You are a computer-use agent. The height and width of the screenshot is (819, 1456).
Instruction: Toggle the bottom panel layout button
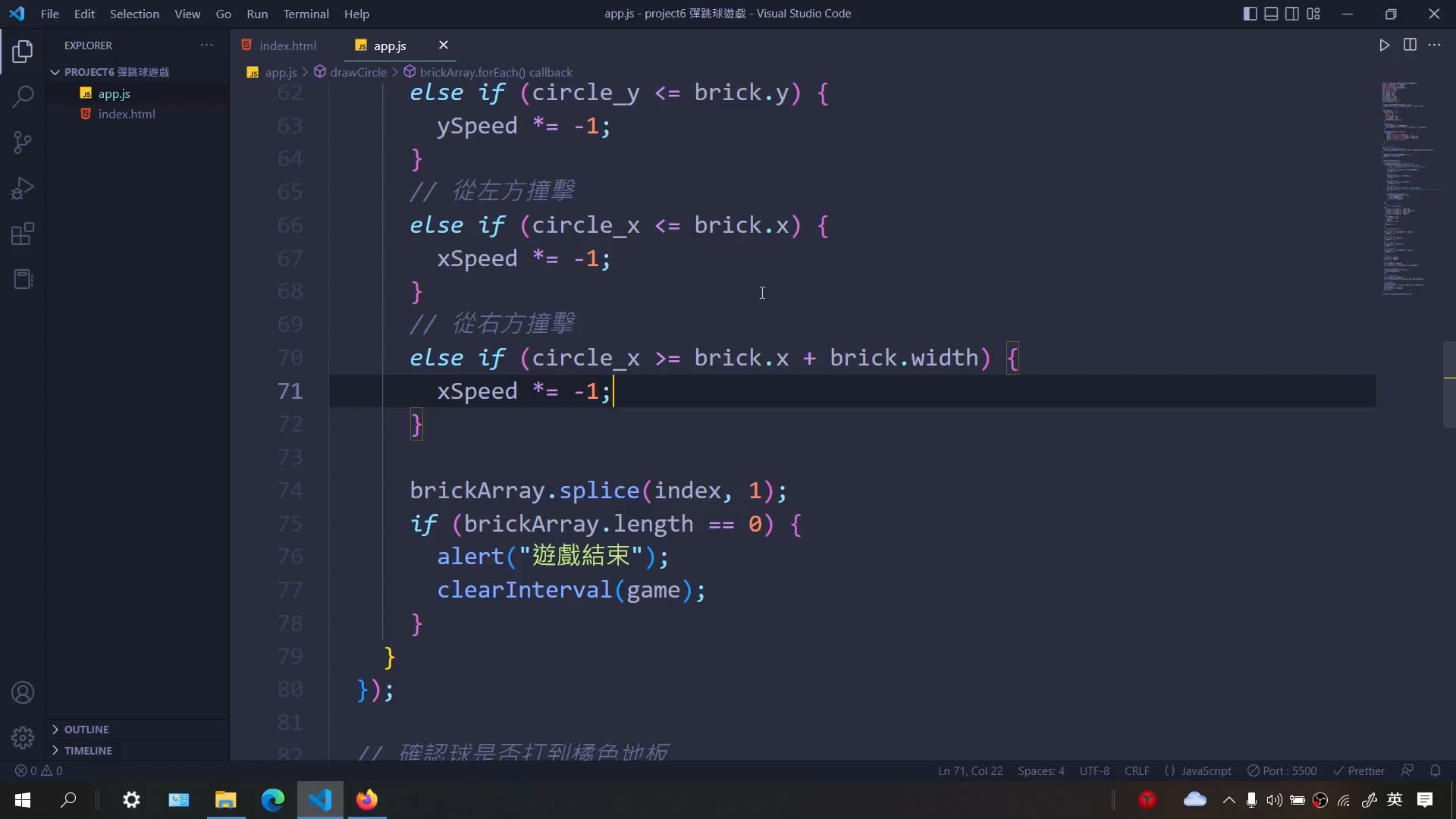(1271, 14)
